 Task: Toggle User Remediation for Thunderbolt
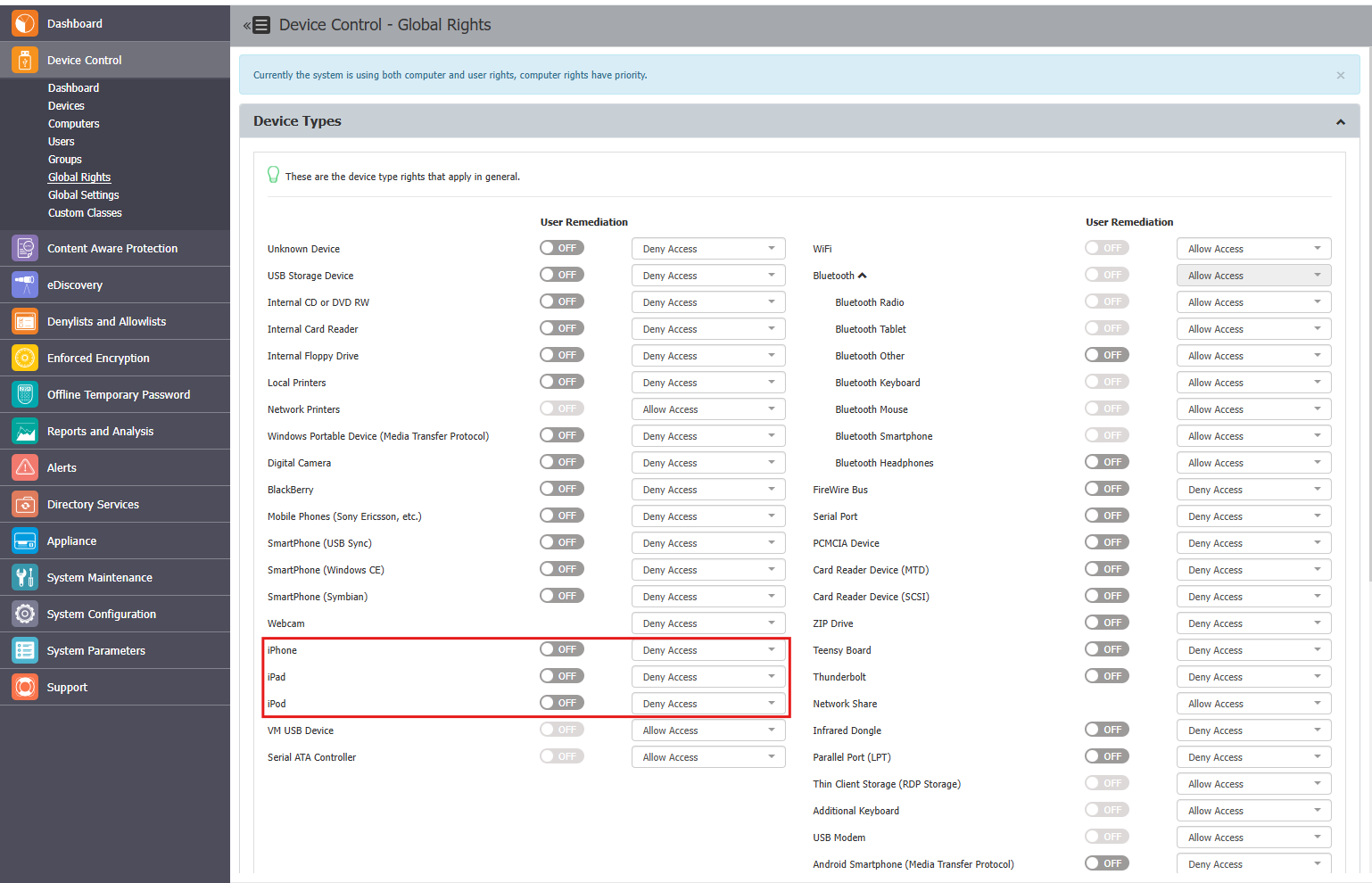point(1107,676)
